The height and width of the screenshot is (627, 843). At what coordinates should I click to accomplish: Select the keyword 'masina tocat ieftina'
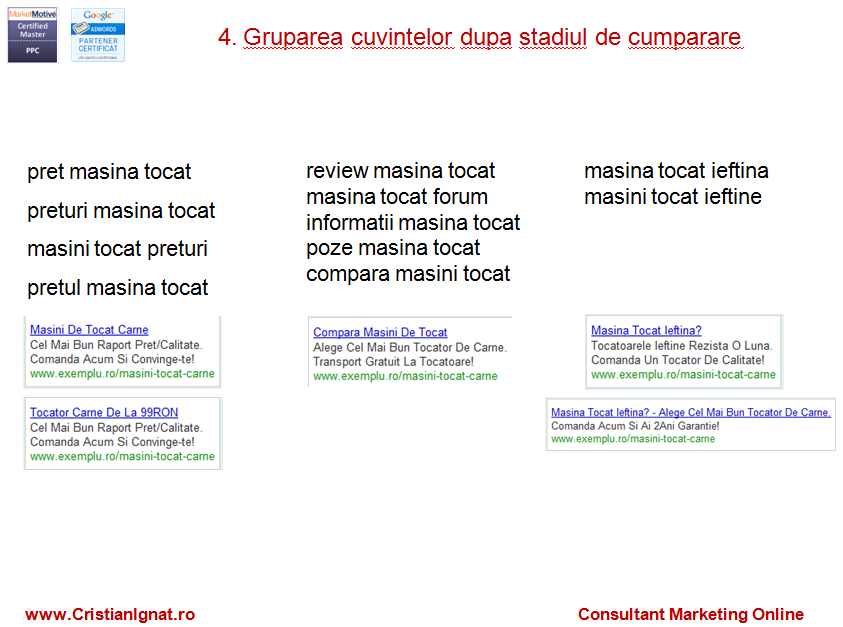click(x=676, y=171)
